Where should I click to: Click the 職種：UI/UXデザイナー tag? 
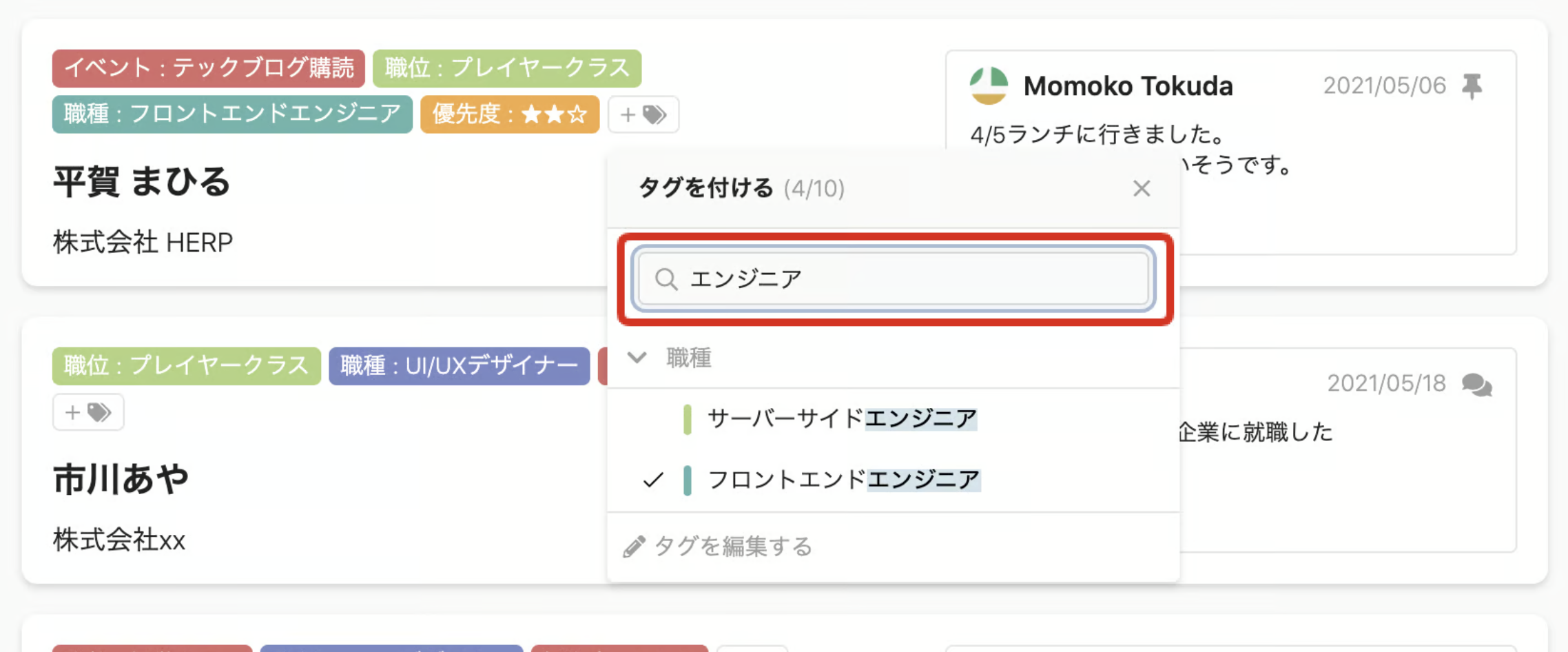coord(459,366)
